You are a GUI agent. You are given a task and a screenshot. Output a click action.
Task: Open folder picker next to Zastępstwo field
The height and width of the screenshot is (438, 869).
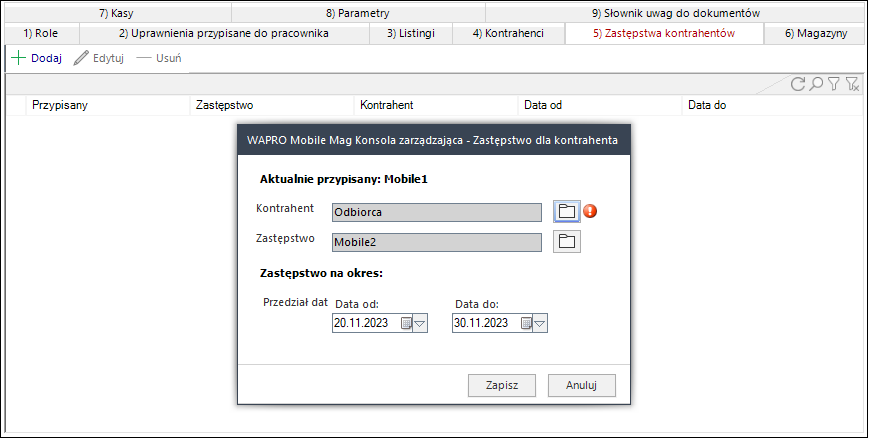pos(567,241)
